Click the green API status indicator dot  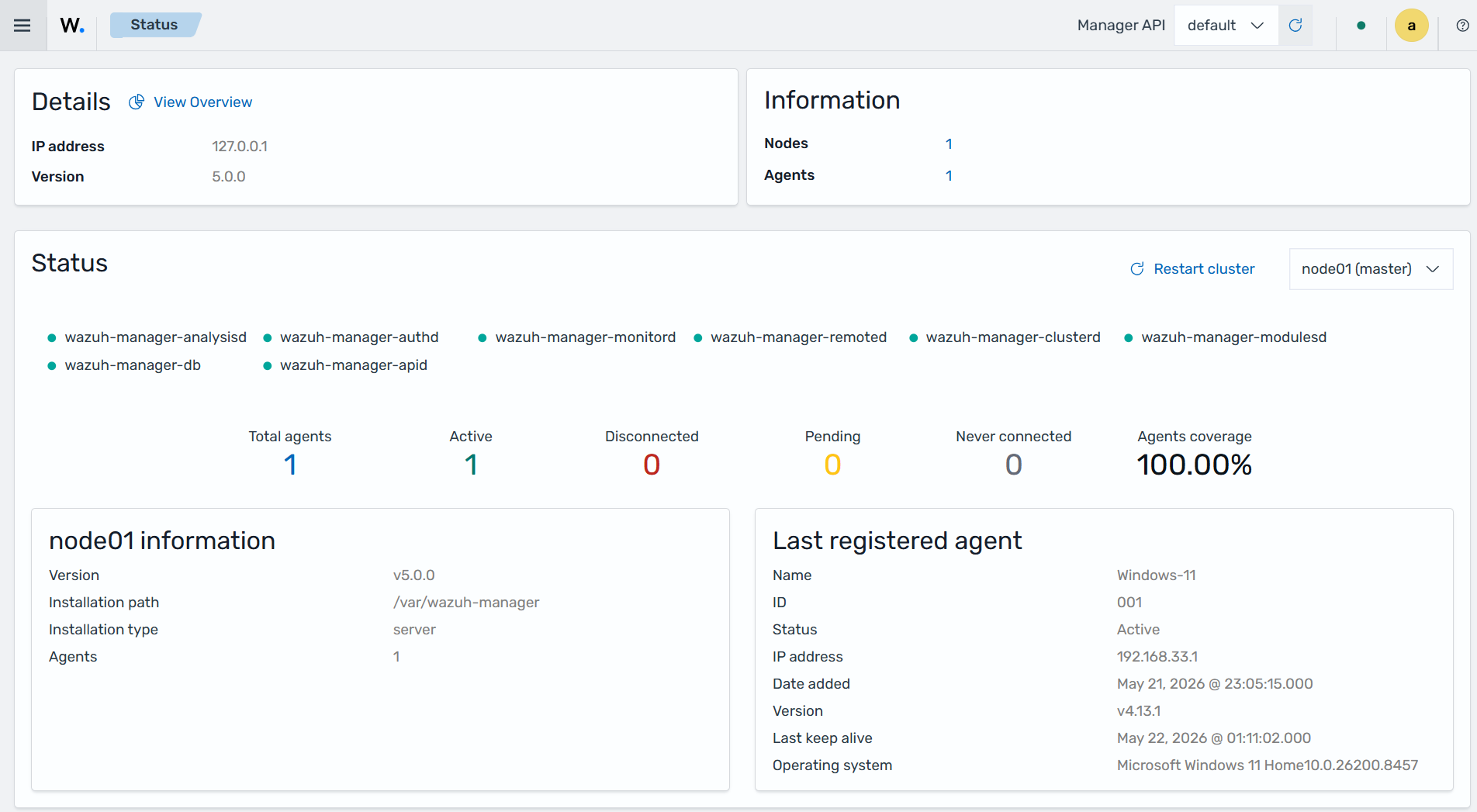click(x=1361, y=26)
